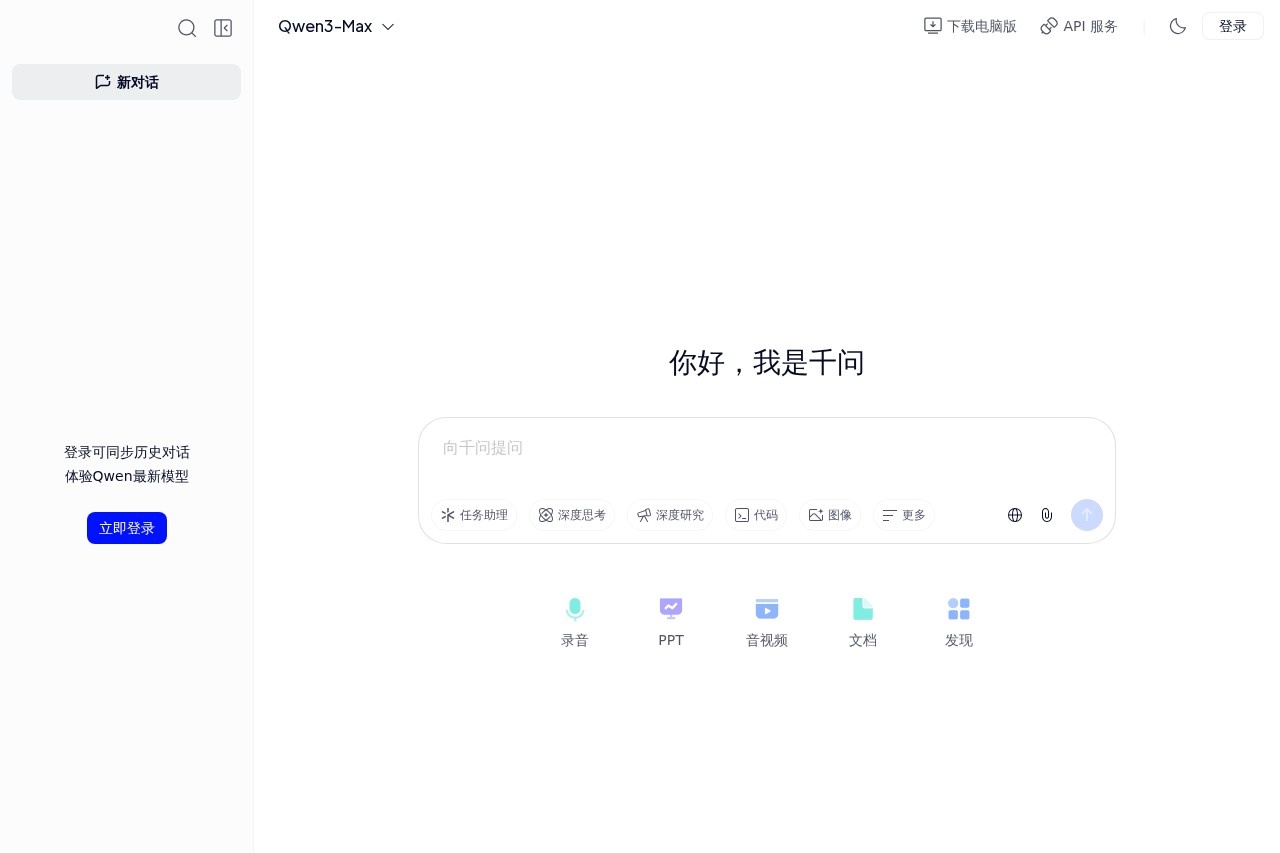Switch to dark mode with the moon icon
Viewport: 1280px width, 853px height.
click(1178, 26)
